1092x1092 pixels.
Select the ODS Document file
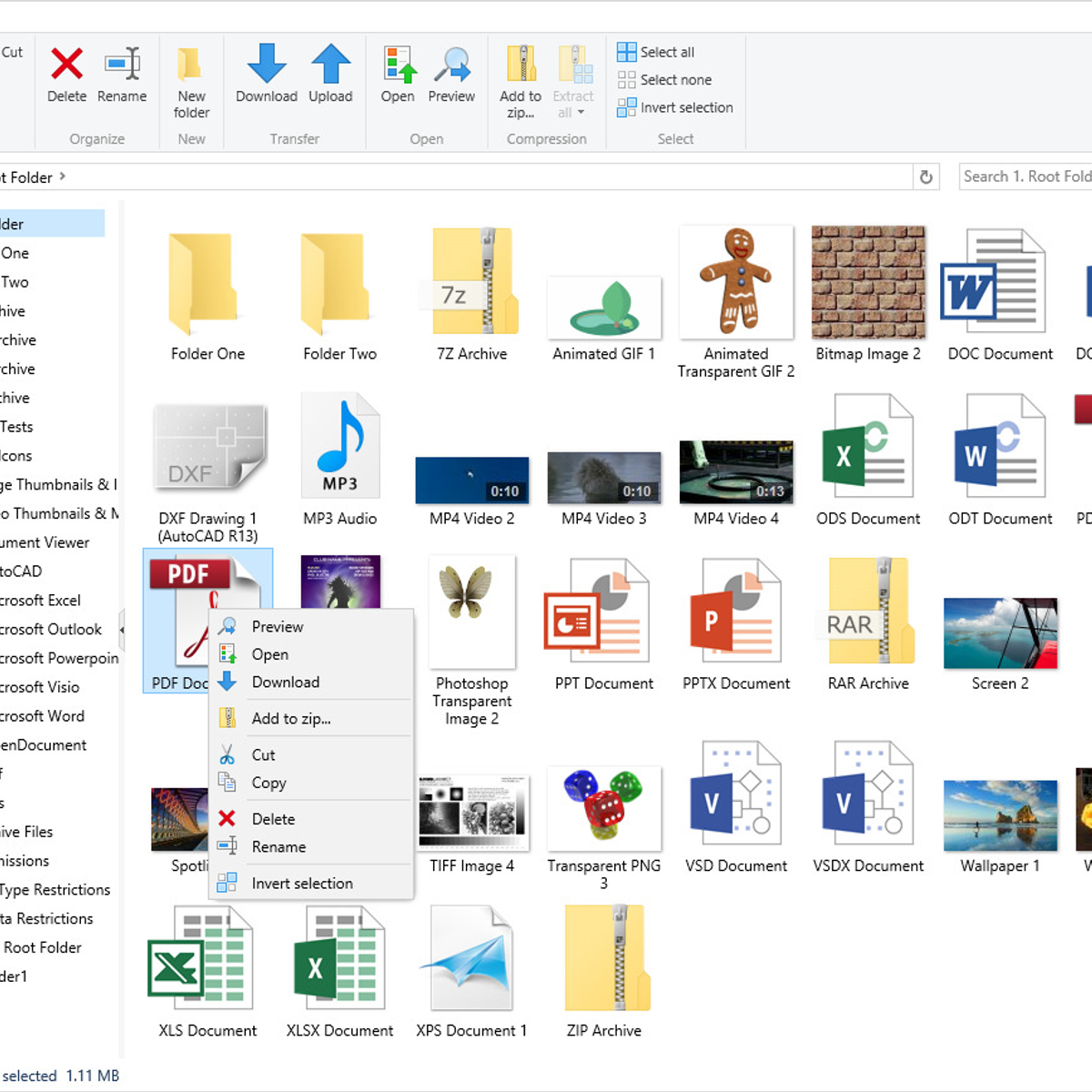[868, 460]
